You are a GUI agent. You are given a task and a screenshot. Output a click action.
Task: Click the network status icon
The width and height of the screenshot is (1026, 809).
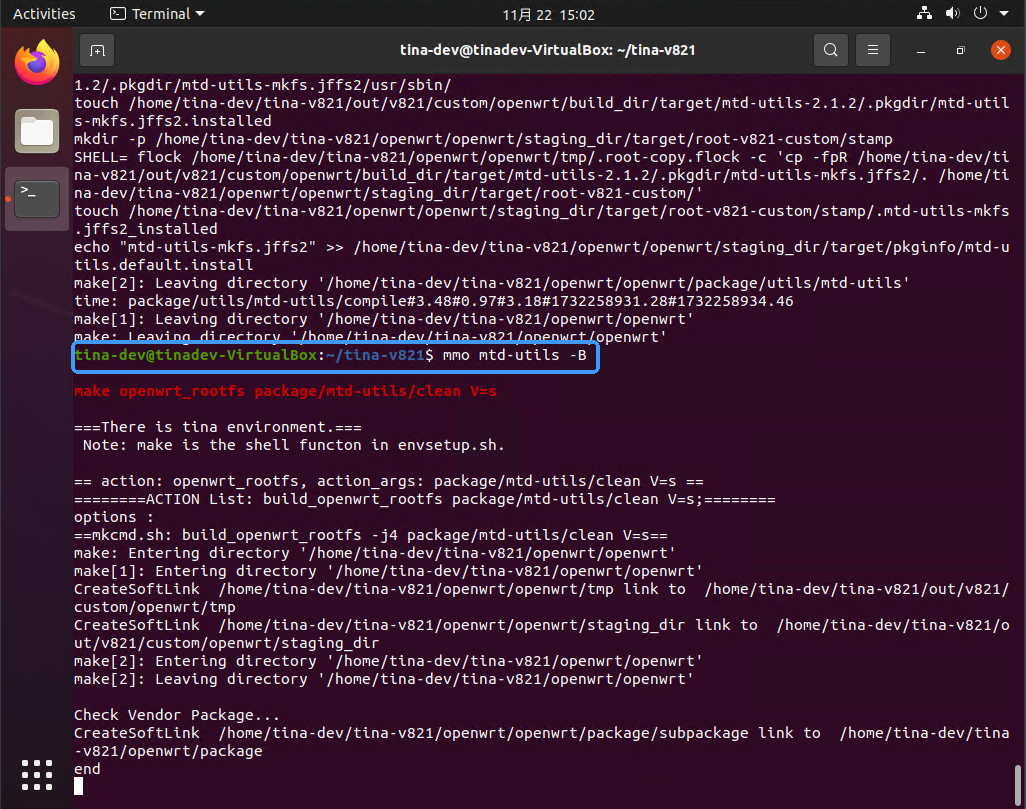(924, 14)
